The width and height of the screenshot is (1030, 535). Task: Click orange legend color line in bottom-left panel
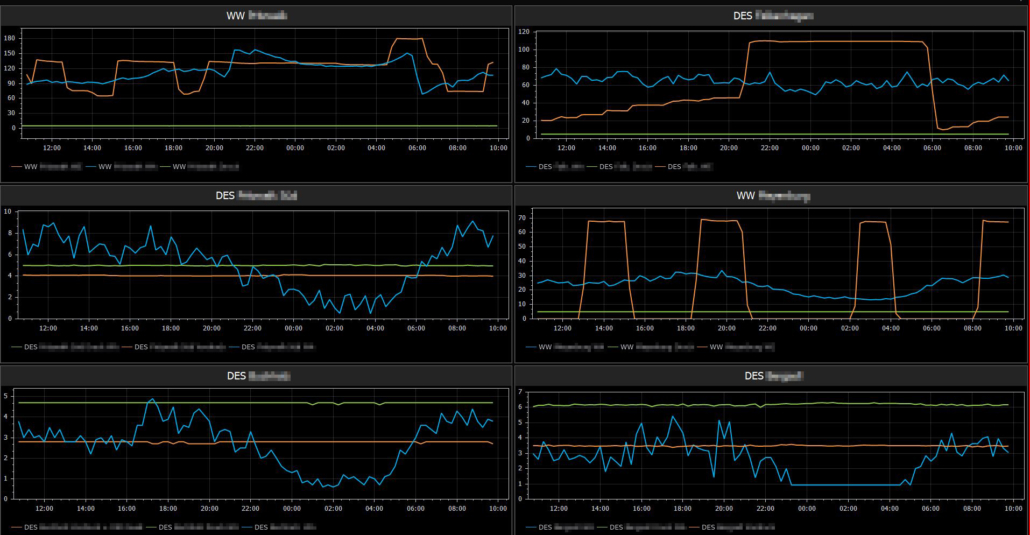click(16, 526)
